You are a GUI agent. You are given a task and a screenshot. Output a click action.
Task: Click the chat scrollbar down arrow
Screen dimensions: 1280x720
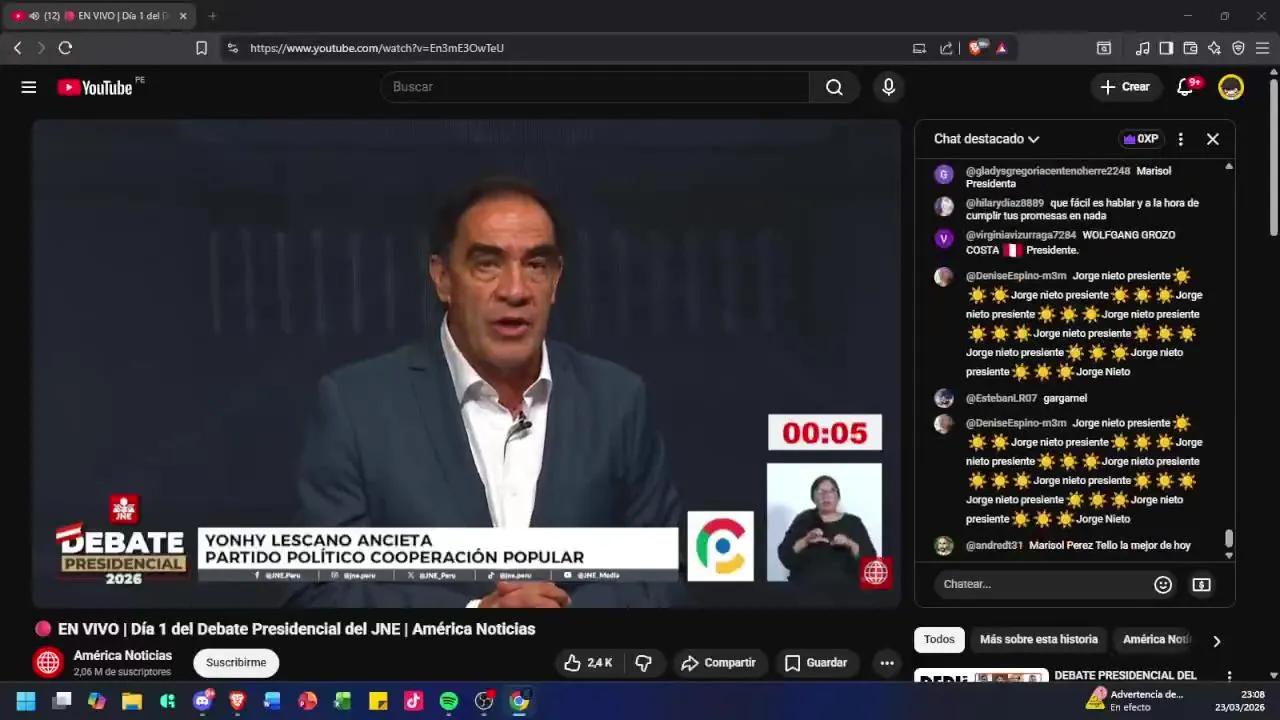(x=1229, y=555)
